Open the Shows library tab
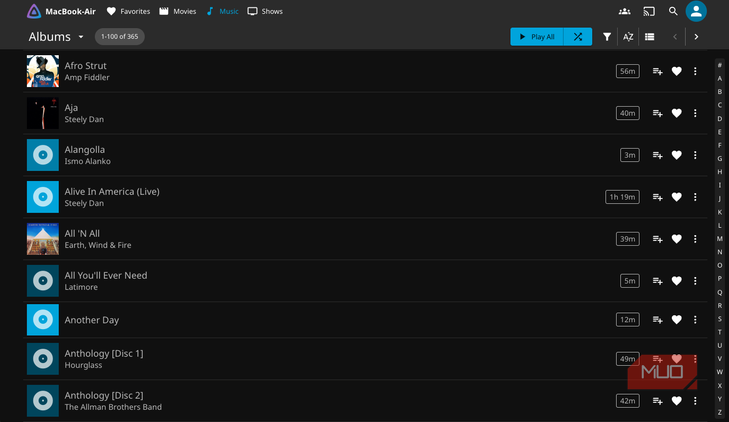The width and height of the screenshot is (729, 422). [265, 11]
